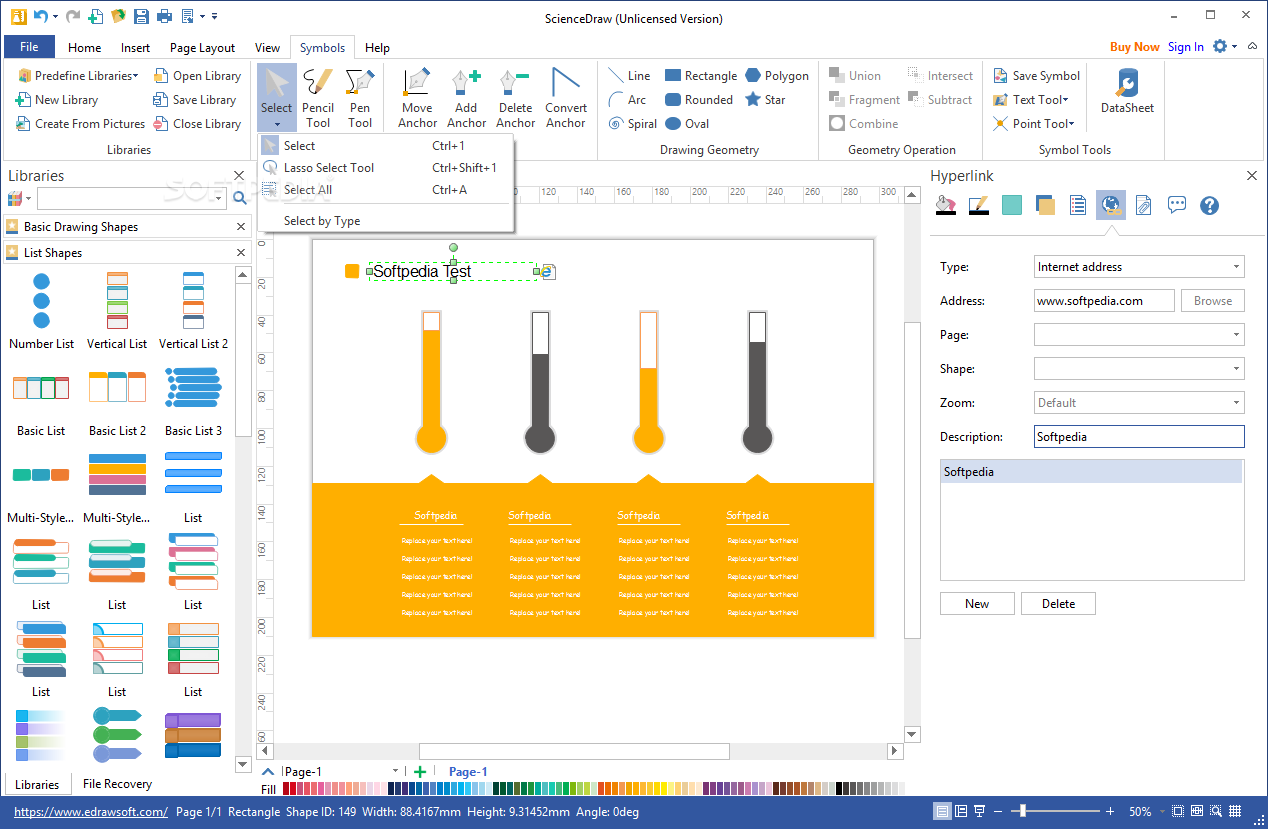Adjust the zoom slider handle

(1021, 811)
